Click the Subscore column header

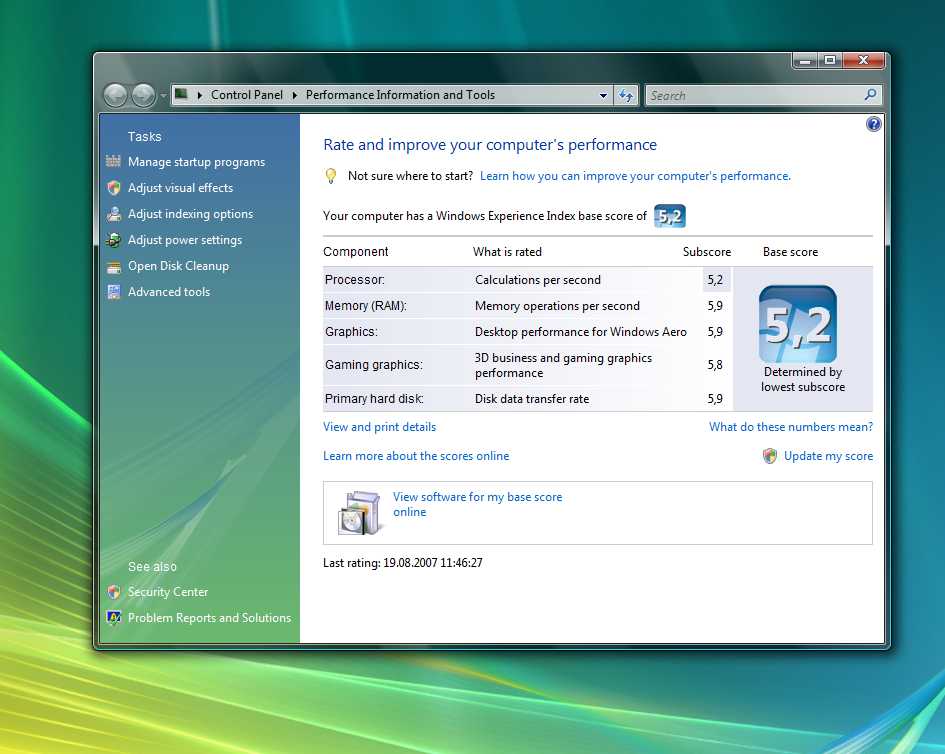pos(706,252)
